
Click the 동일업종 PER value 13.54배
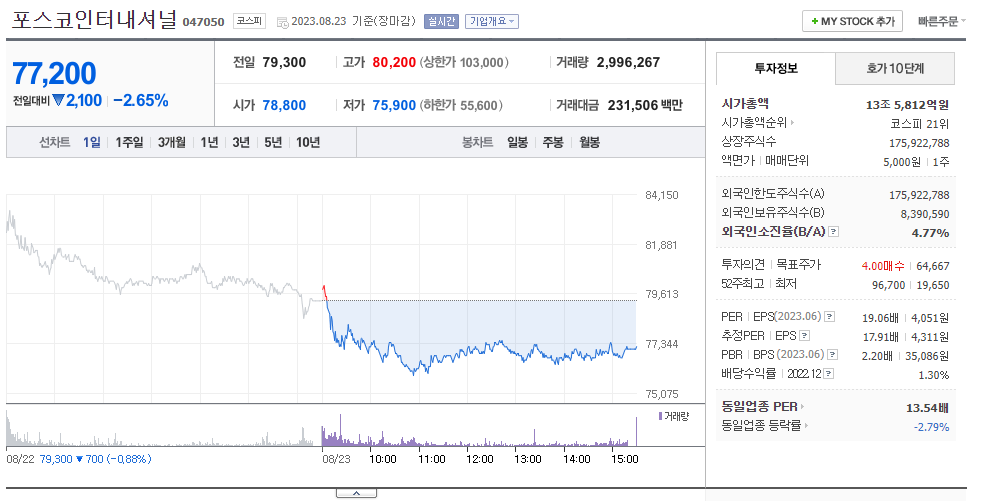(x=927, y=408)
